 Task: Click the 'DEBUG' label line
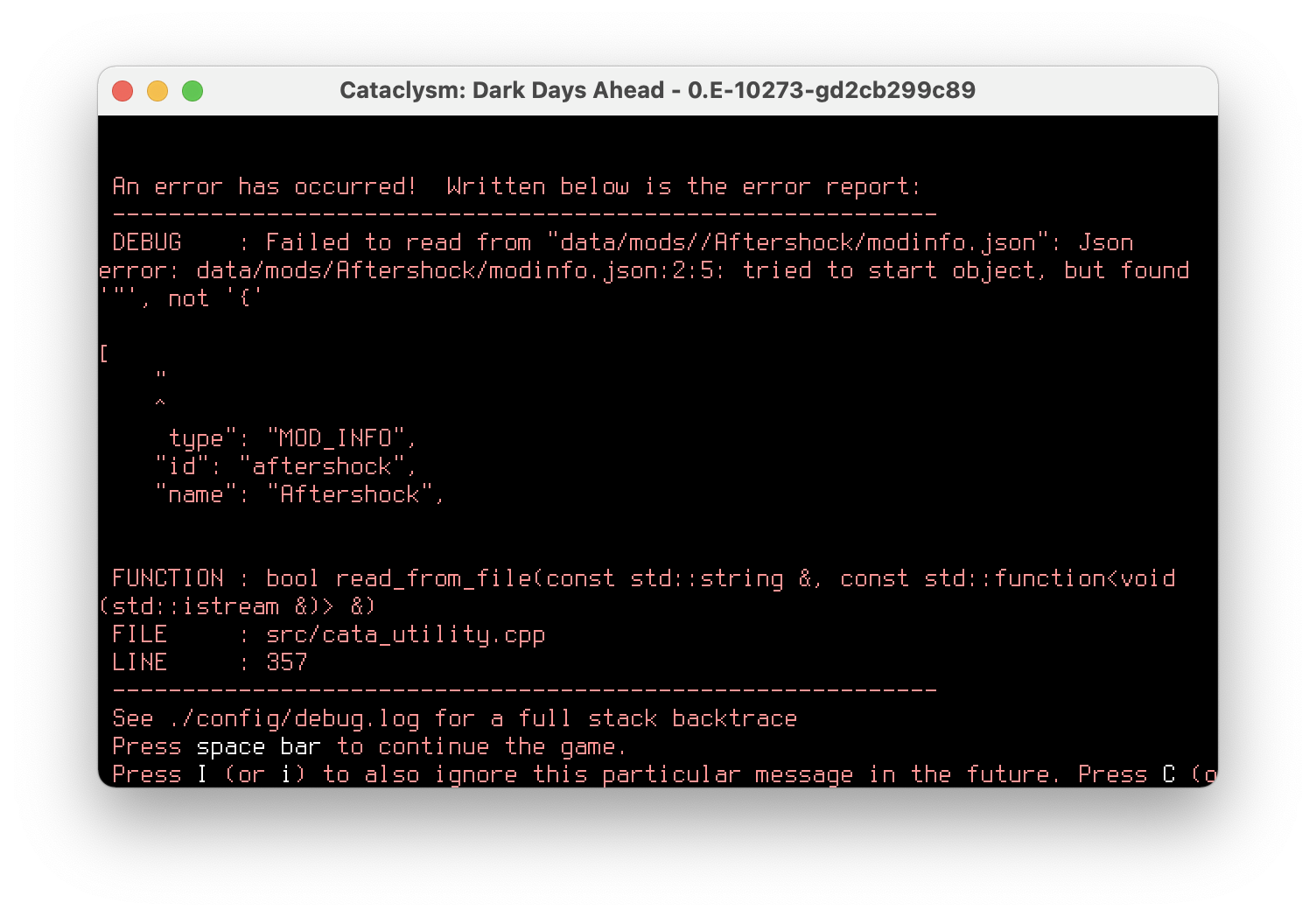click(147, 242)
